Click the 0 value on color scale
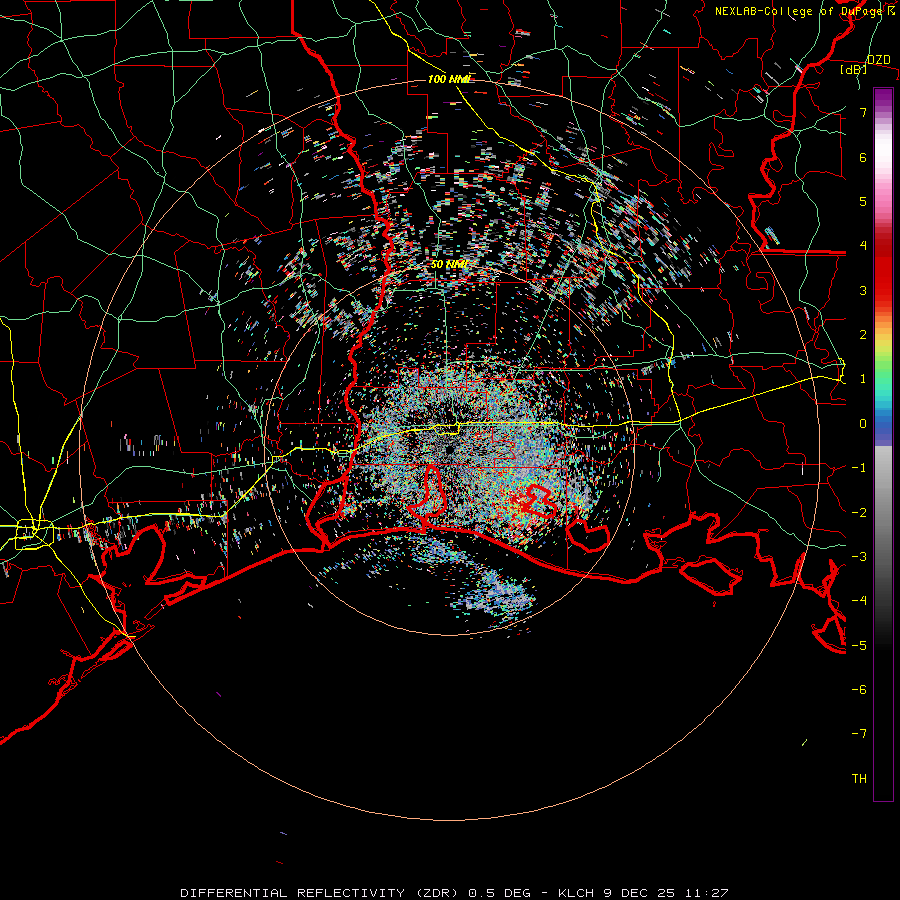The height and width of the screenshot is (900, 900). pos(863,424)
